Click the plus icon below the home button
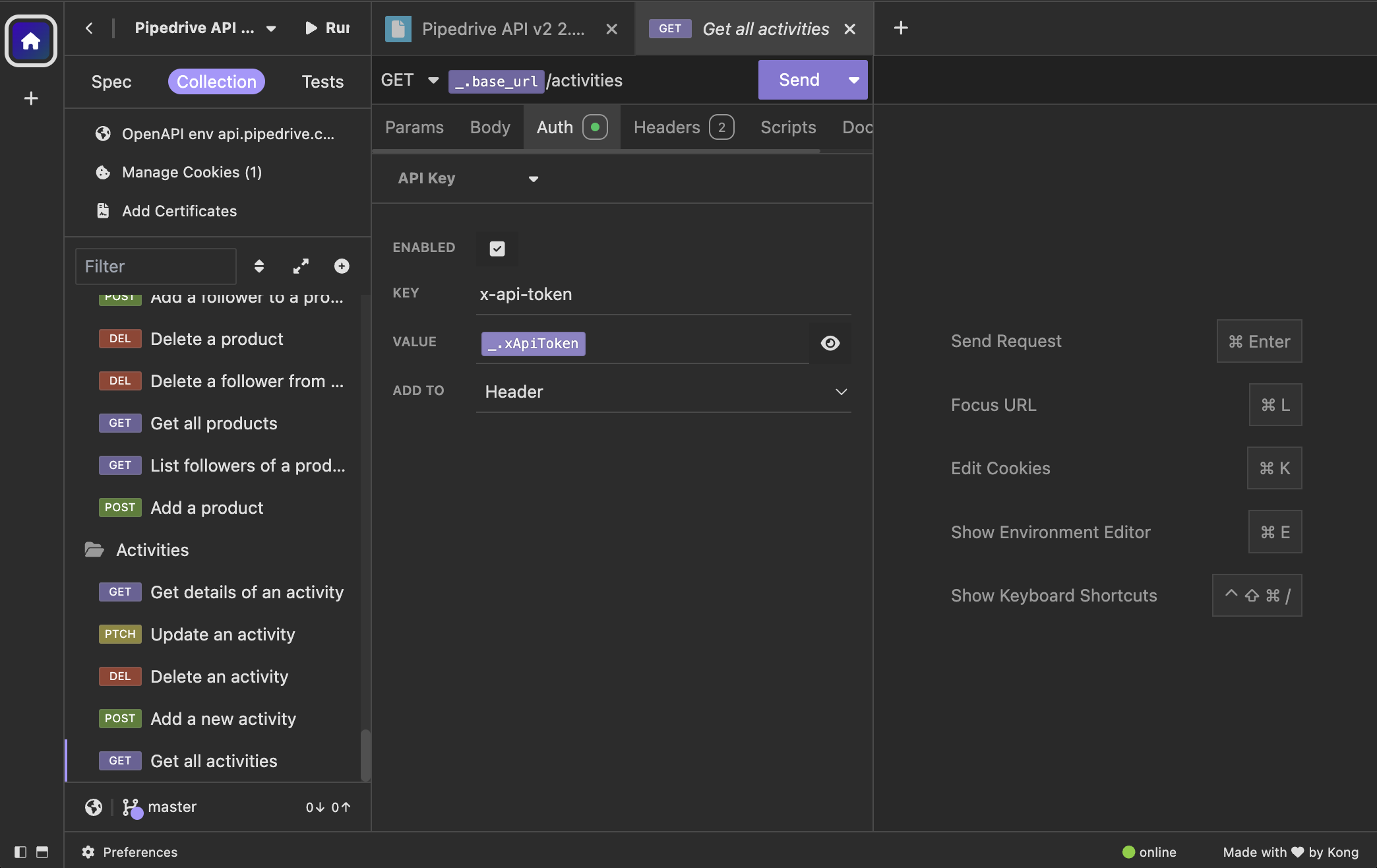 tap(30, 98)
